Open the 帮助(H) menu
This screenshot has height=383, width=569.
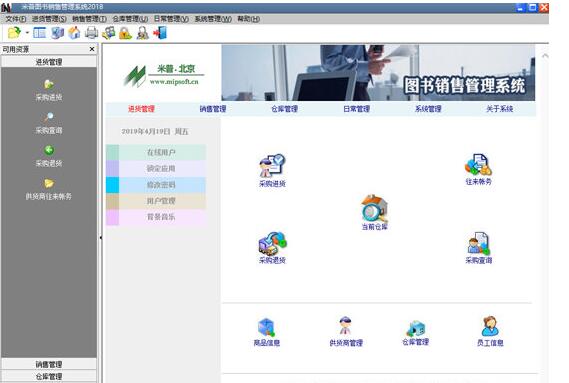pos(249,19)
